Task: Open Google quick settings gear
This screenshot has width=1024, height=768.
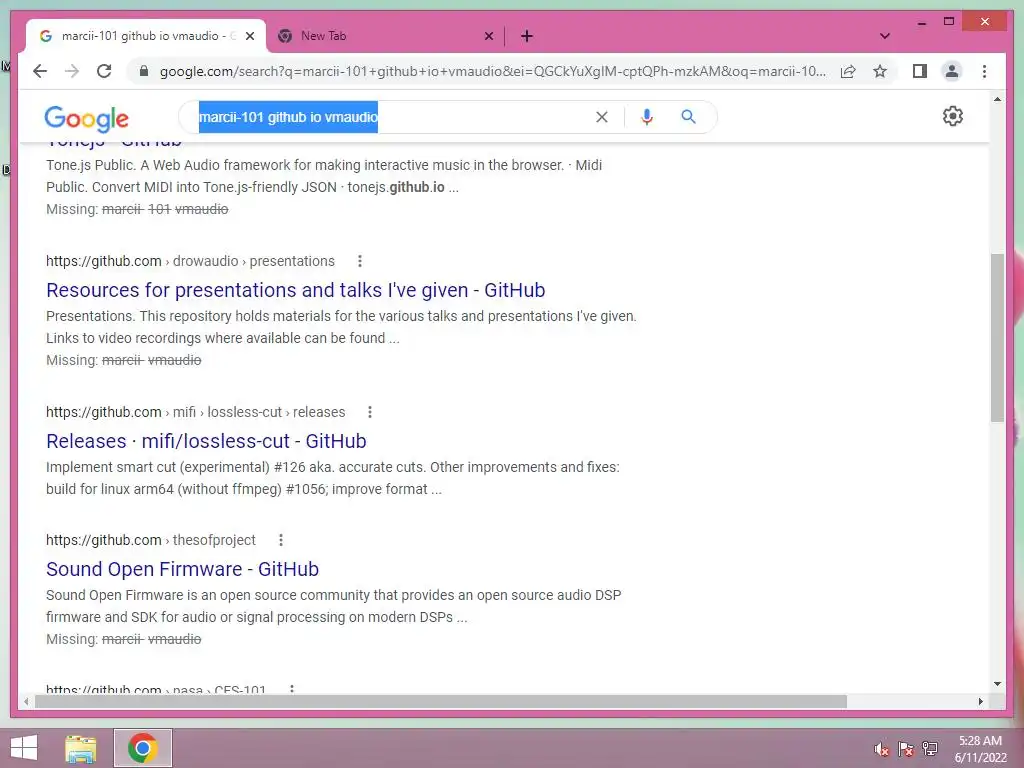Action: 953,116
